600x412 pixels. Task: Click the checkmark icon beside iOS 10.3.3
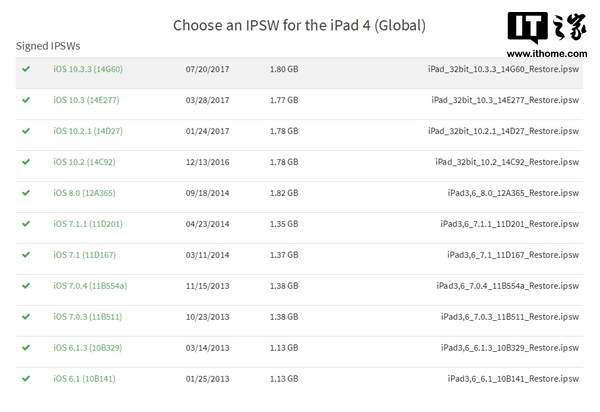pos(26,69)
